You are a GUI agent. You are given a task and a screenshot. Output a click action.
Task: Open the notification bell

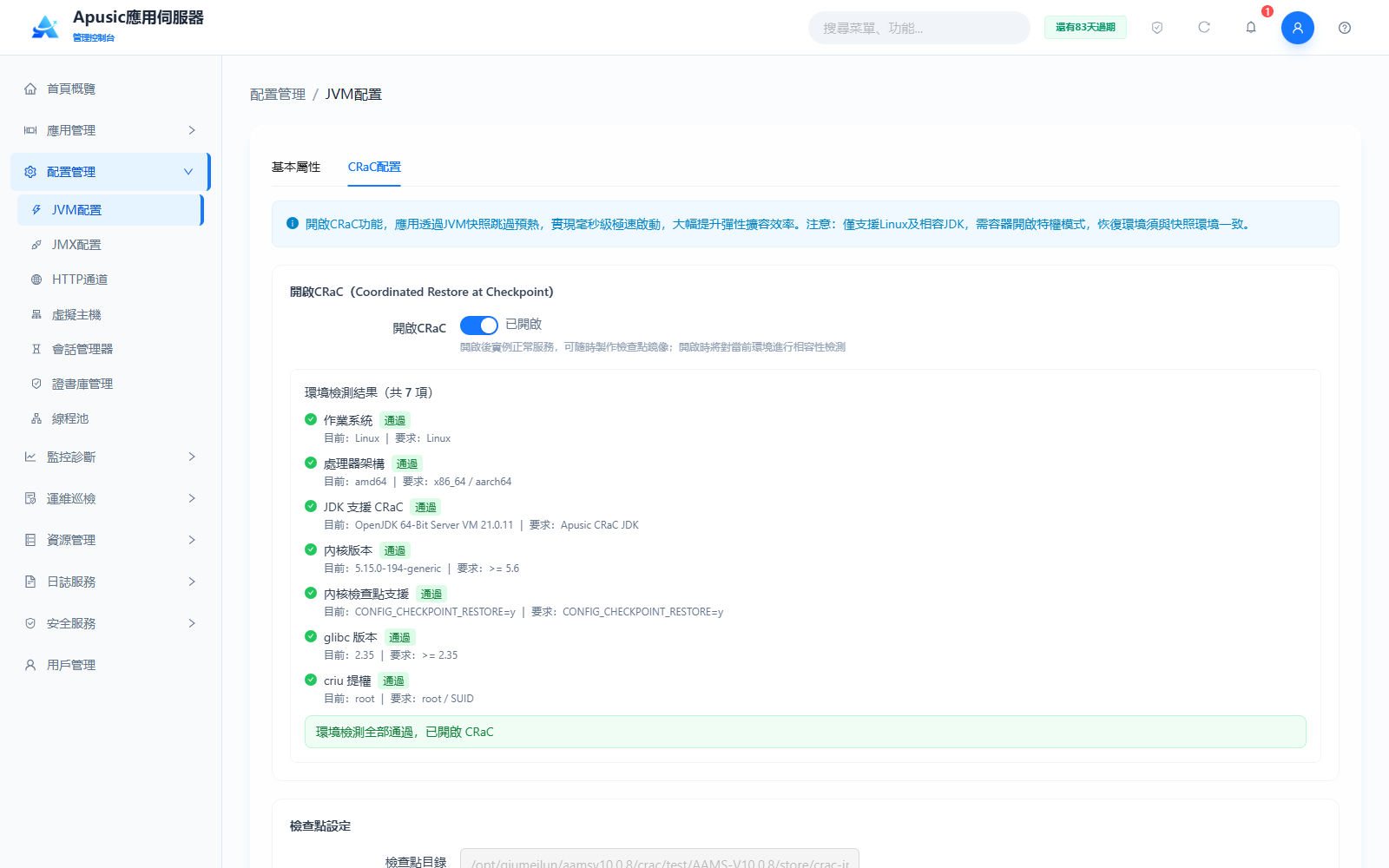[1251, 28]
